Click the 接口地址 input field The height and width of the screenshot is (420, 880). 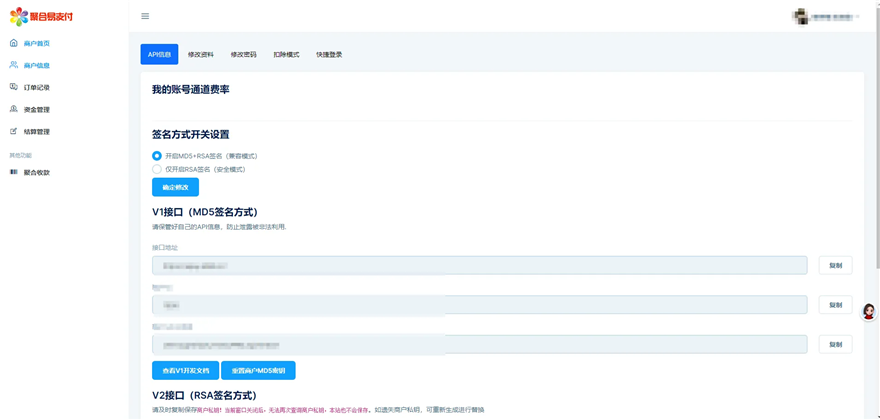coord(479,266)
